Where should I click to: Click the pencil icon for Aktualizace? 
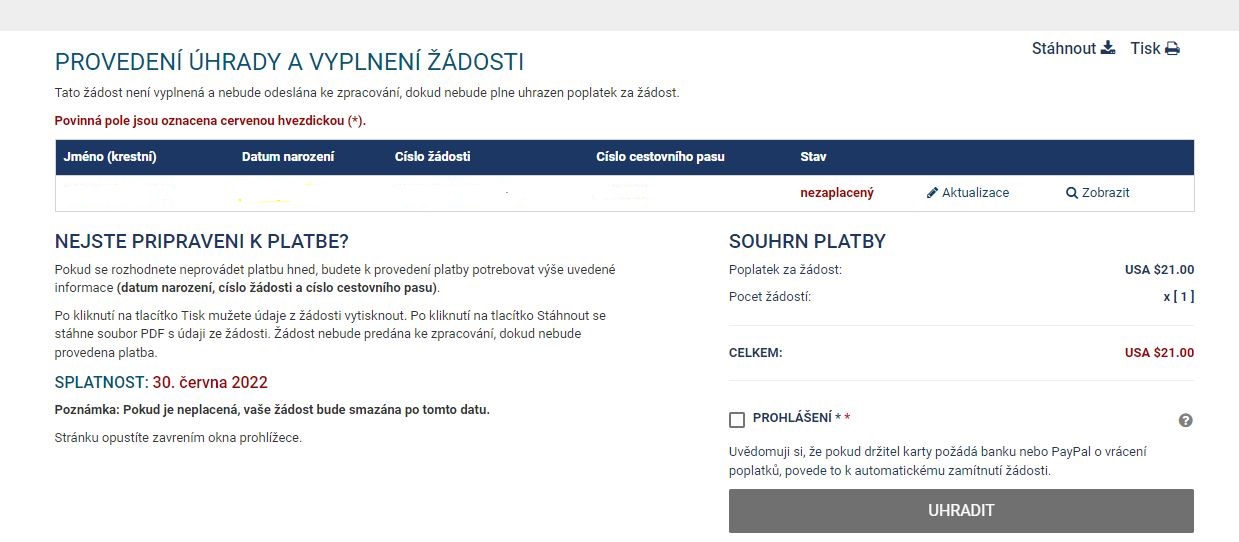[x=932, y=193]
